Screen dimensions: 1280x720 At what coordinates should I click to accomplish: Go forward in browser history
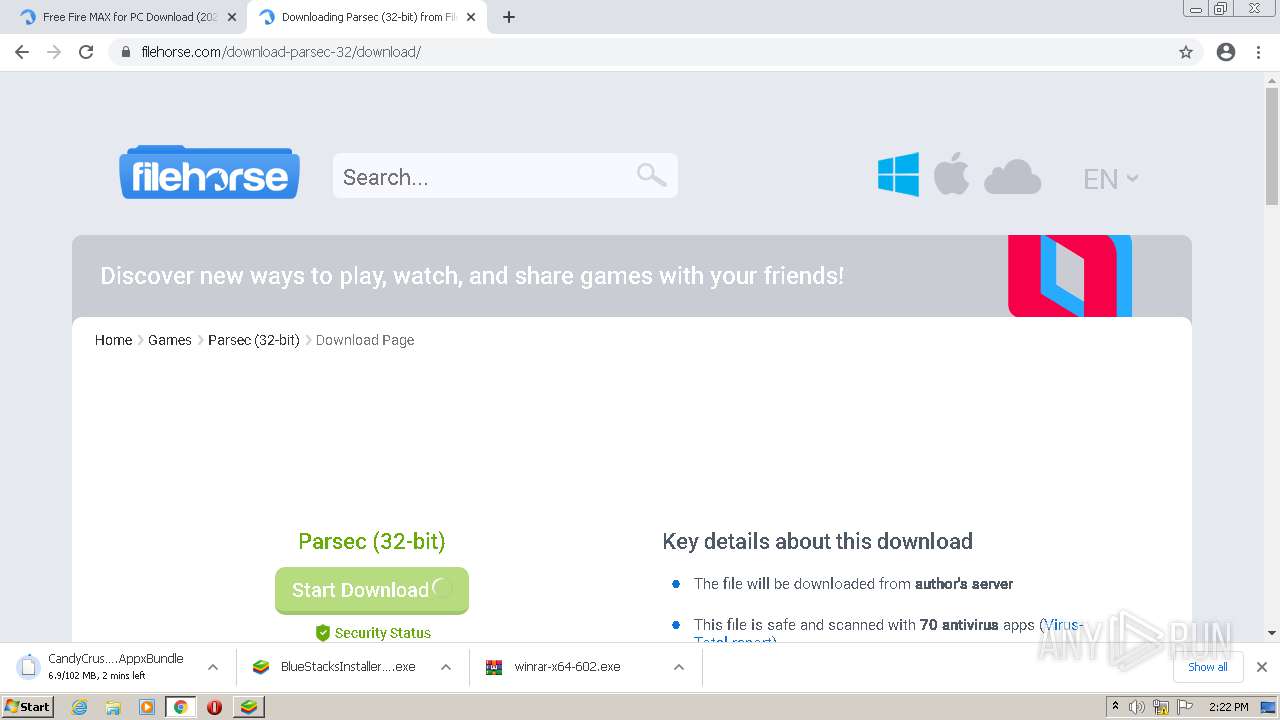click(54, 52)
